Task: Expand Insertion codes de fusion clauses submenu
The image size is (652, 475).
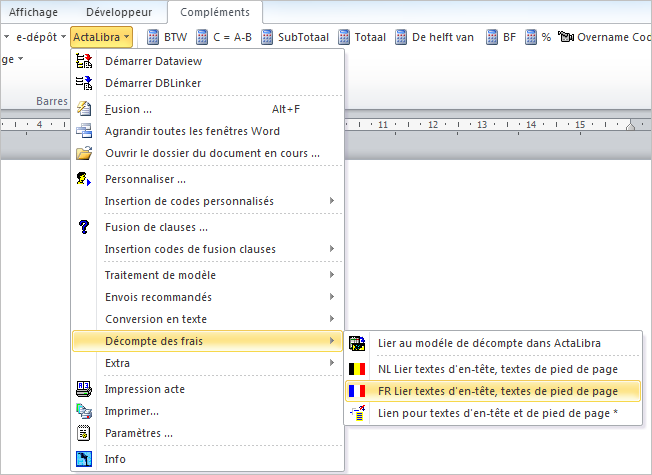Action: click(x=331, y=249)
